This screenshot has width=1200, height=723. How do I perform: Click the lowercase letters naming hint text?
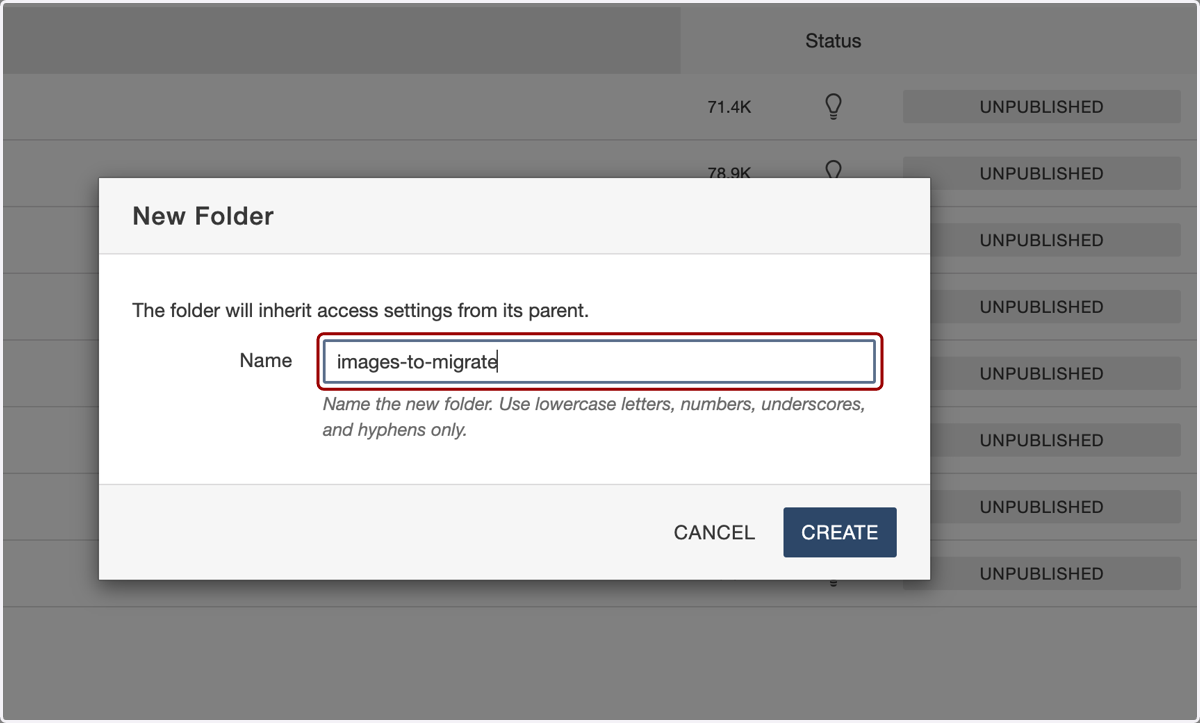pyautogui.click(x=594, y=419)
